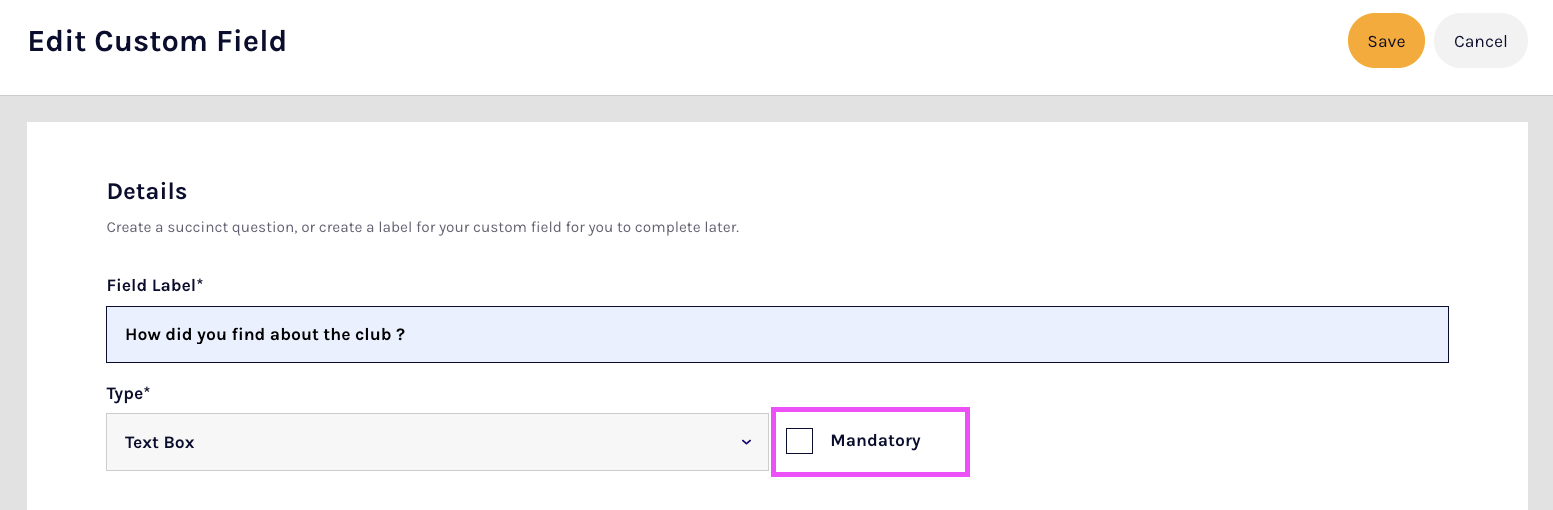Click the "Details" section heading
This screenshot has width=1553, height=510.
(147, 191)
